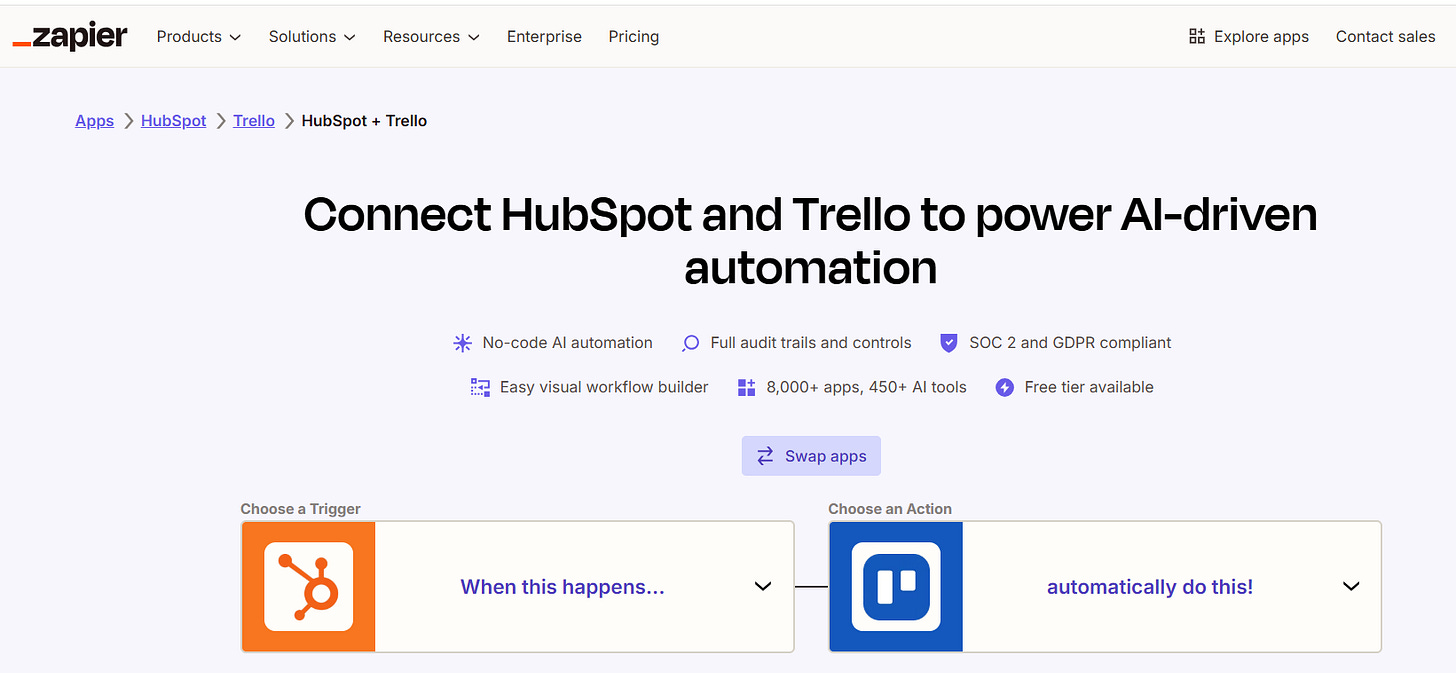Select the 'HubSpot + Trello' breadcrumb text
Image resolution: width=1456 pixels, height=673 pixels.
pos(364,121)
